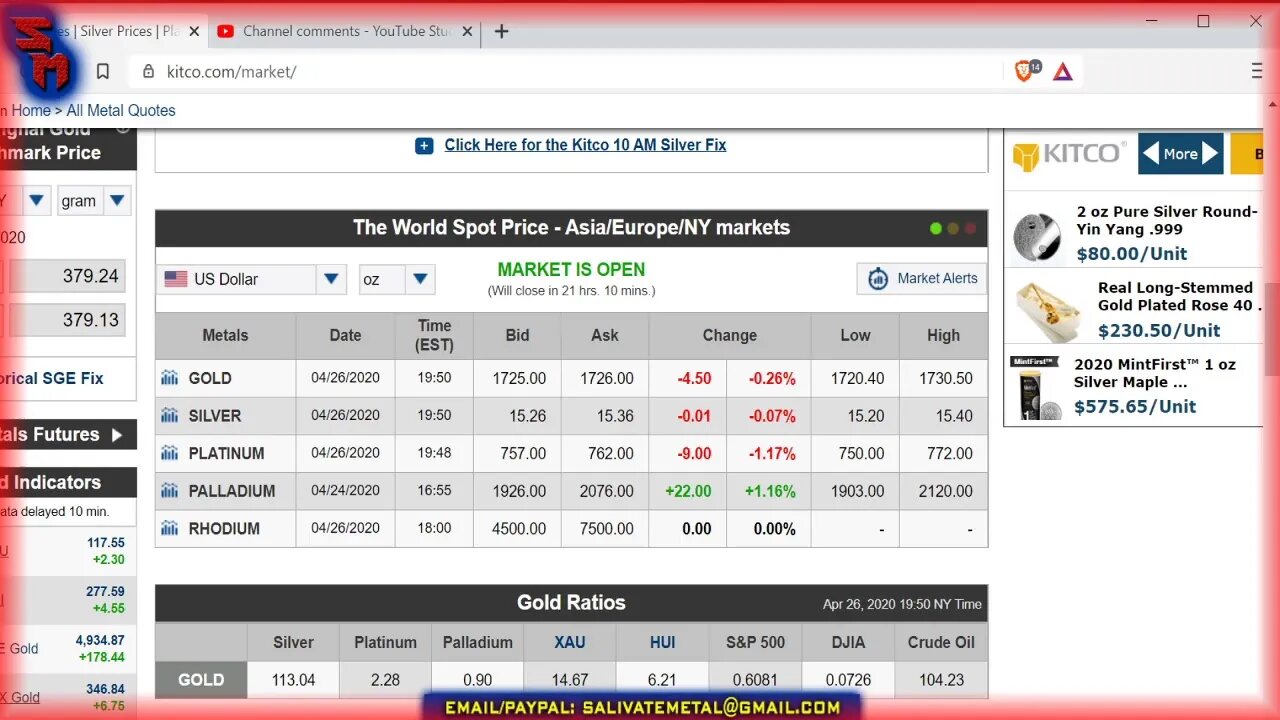Click the Palladium change value +22.00
Image resolution: width=1280 pixels, height=720 pixels.
688,491
